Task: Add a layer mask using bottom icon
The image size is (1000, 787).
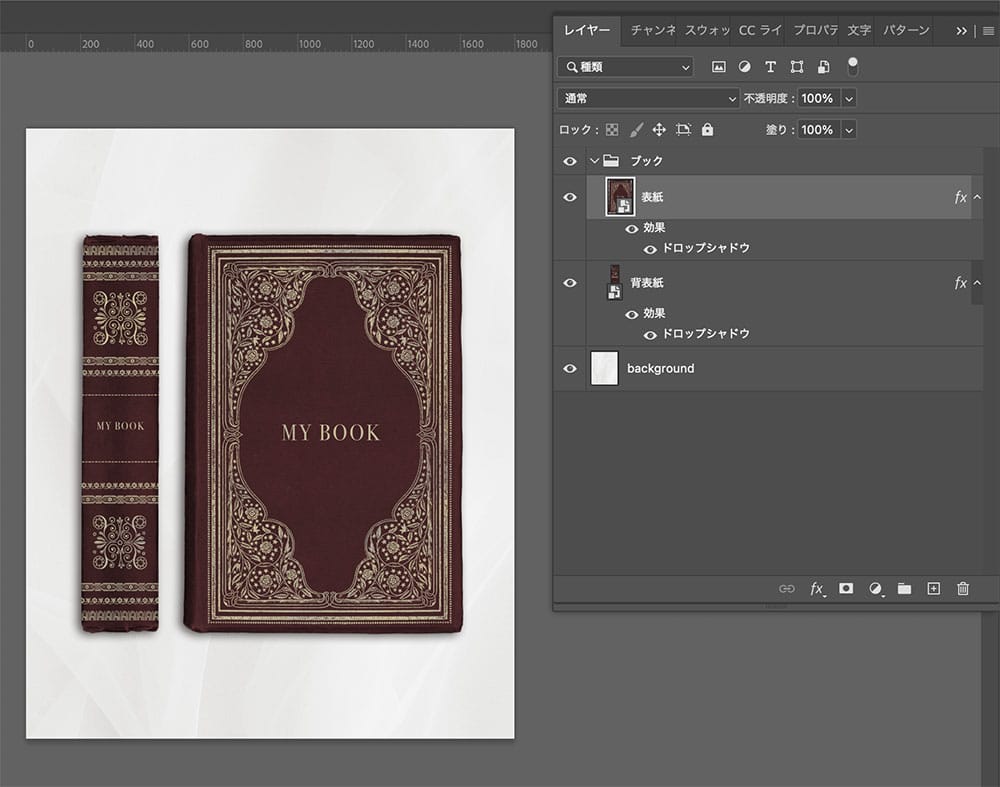Action: pos(846,589)
